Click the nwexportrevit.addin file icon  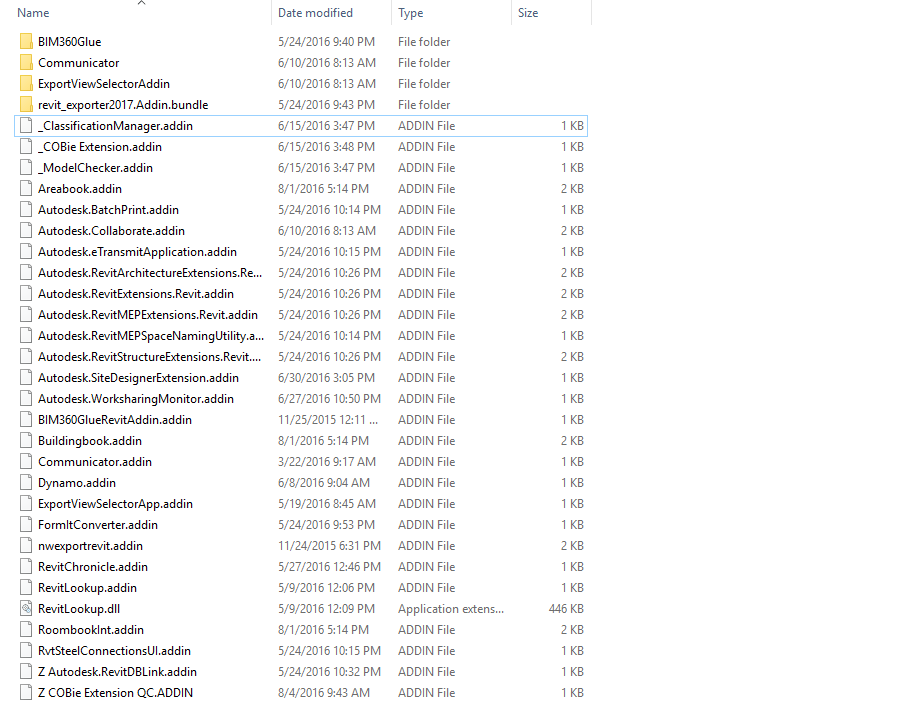(26, 546)
